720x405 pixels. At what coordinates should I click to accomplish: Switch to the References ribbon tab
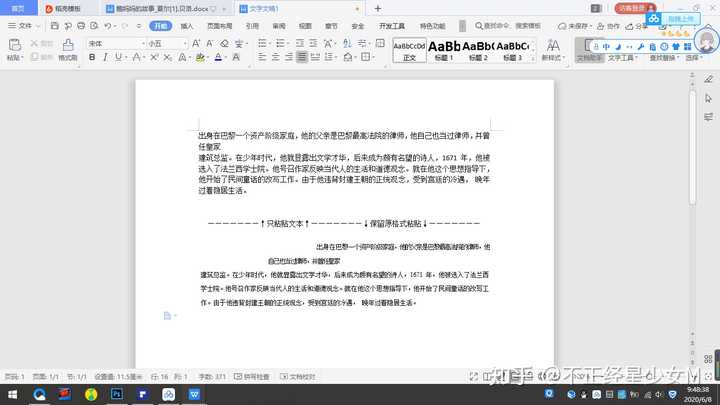252,26
